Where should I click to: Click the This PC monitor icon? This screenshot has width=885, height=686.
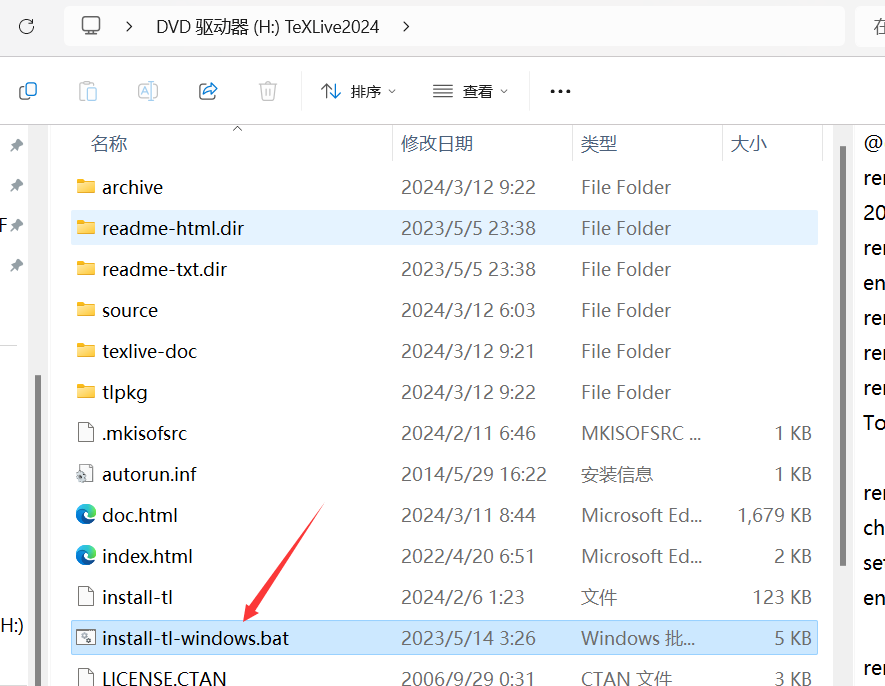pyautogui.click(x=91, y=26)
